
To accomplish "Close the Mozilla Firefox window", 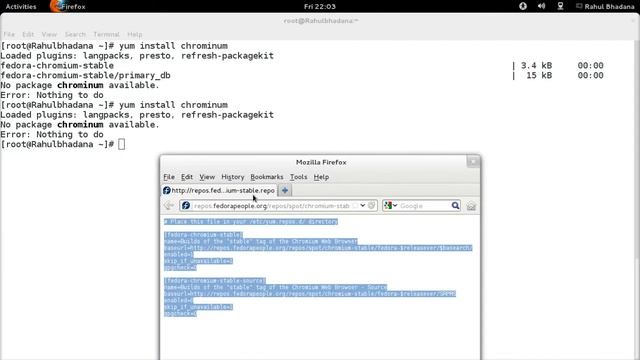I will click(473, 162).
